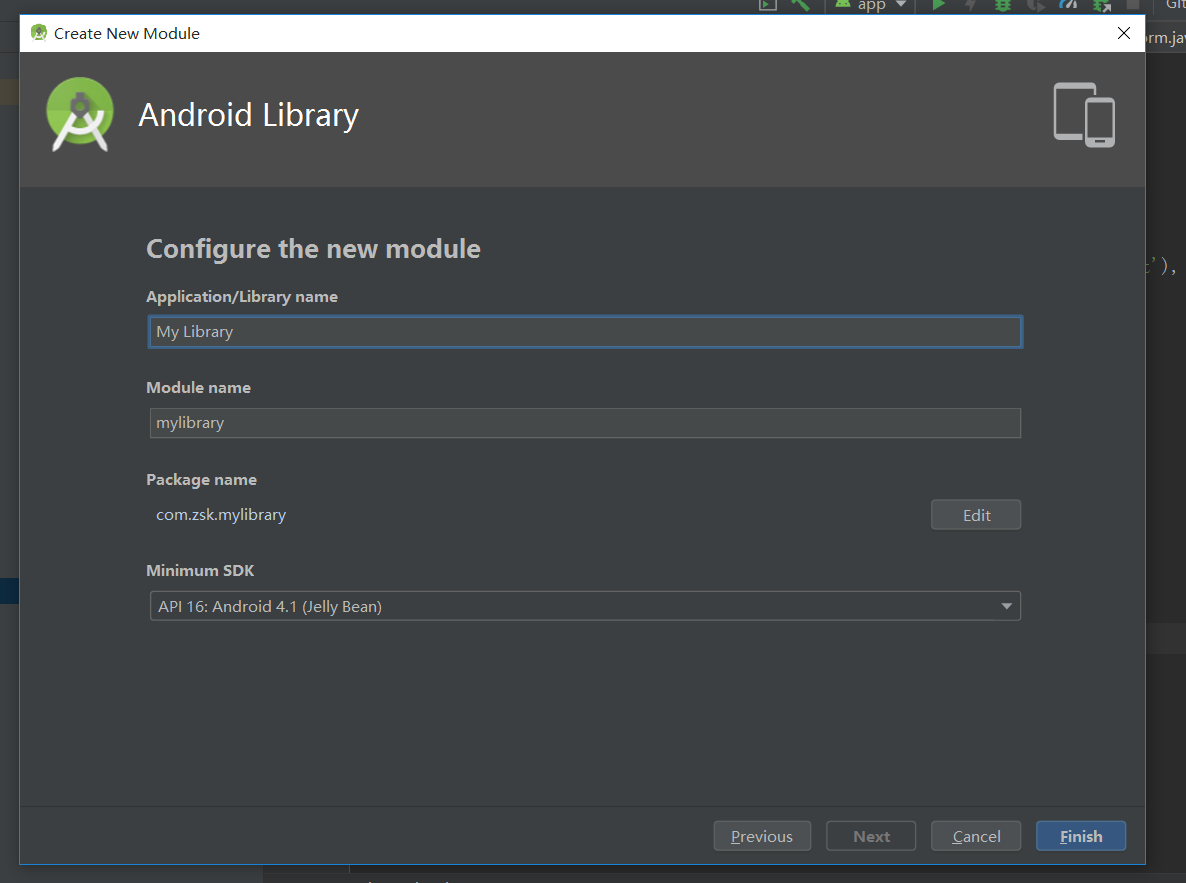Viewport: 1186px width, 883px height.
Task: Click the Cancel button to dismiss the dialog
Action: [975, 836]
